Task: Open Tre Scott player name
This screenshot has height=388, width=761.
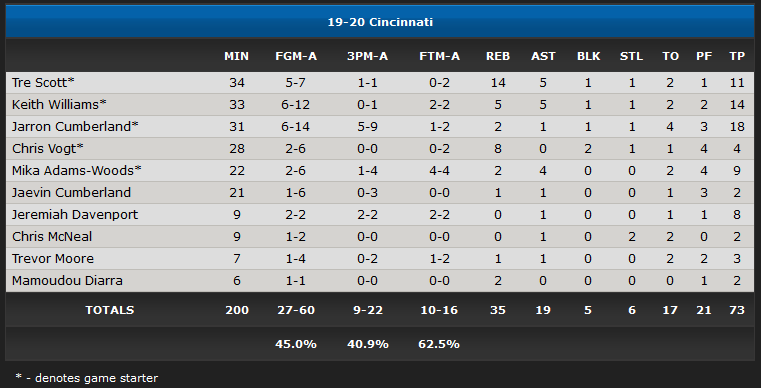Action: click(43, 83)
